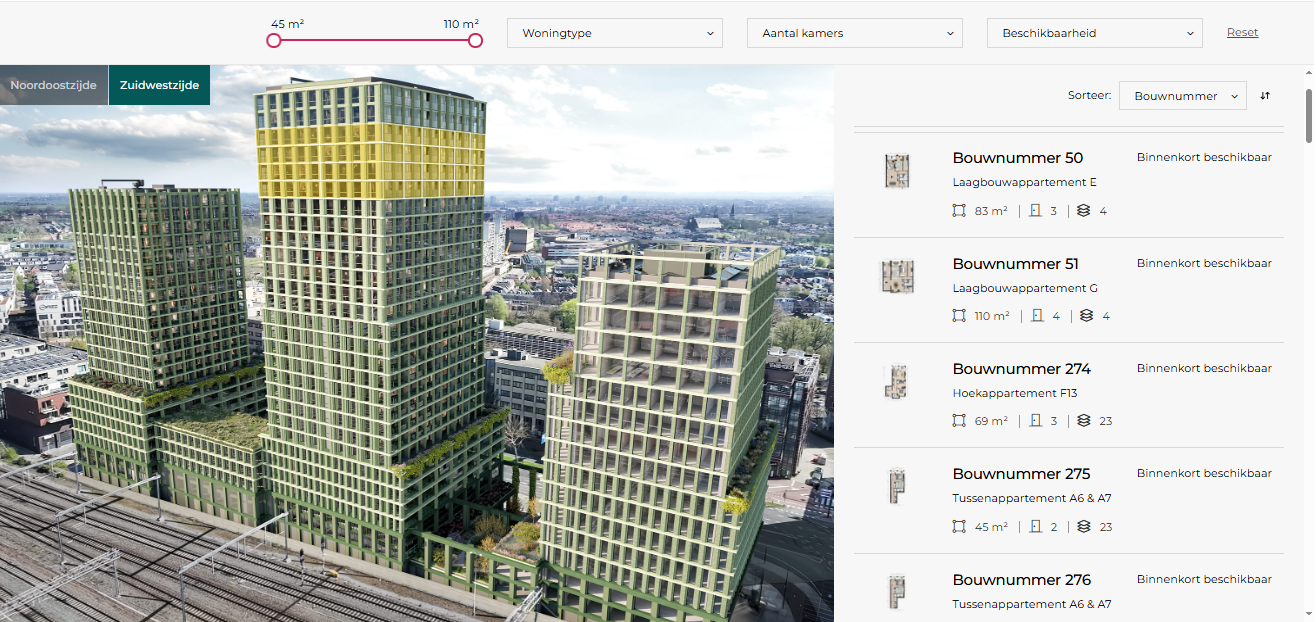
Task: Click '45 m²' value in Bouwnummer 275 row
Action: (991, 527)
